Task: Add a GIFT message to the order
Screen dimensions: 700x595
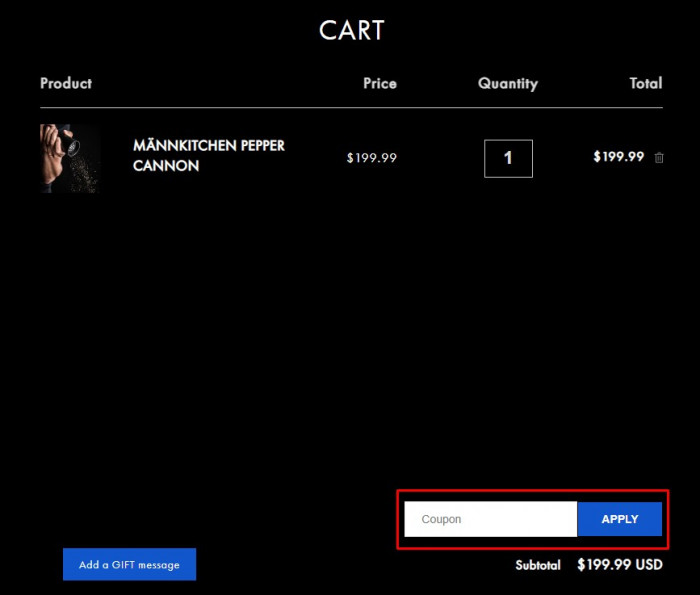Action: 129,565
